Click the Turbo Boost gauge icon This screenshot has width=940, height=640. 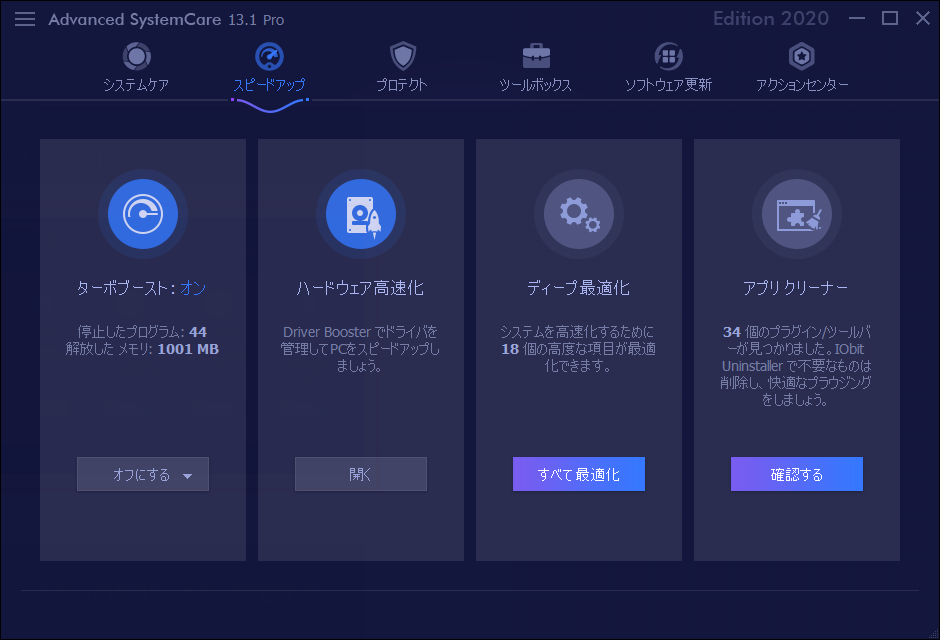pyautogui.click(x=143, y=214)
